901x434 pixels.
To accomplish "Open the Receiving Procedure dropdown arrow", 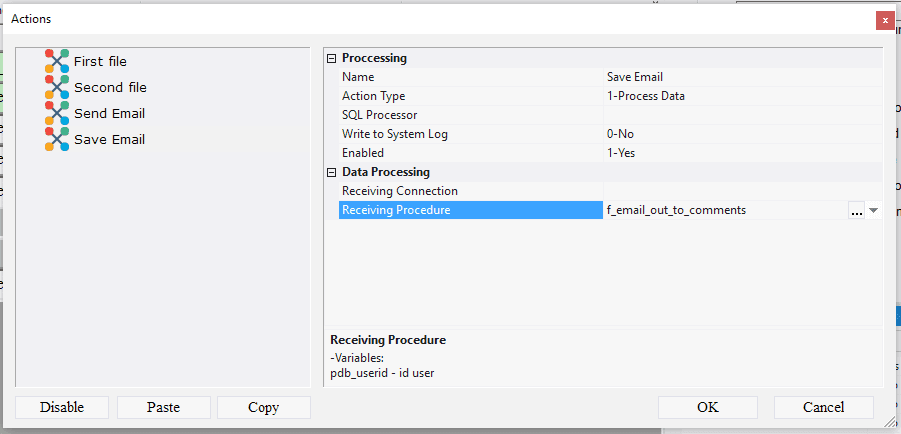I will pos(873,210).
